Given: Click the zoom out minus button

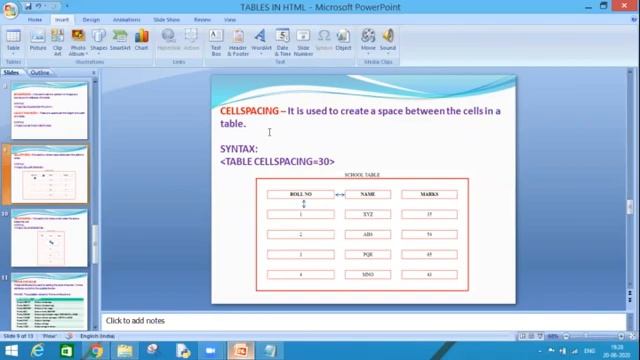Looking at the screenshot, I should 566,336.
